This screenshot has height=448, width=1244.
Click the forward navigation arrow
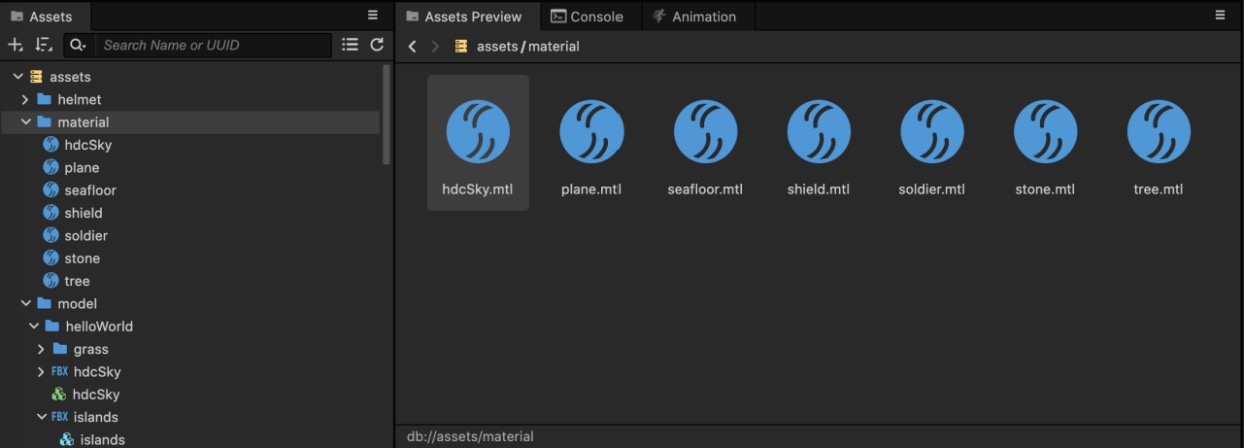pos(435,47)
